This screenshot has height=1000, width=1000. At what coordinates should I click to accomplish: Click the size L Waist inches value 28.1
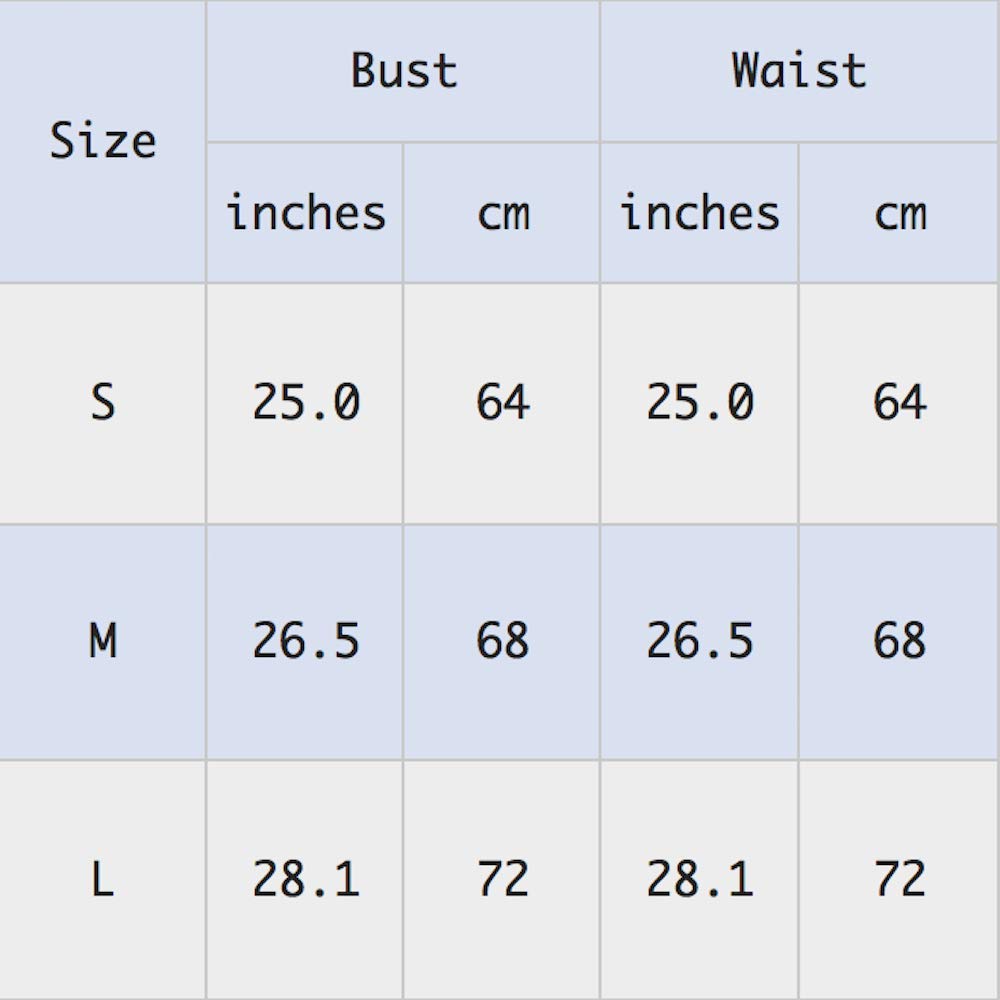(699, 879)
